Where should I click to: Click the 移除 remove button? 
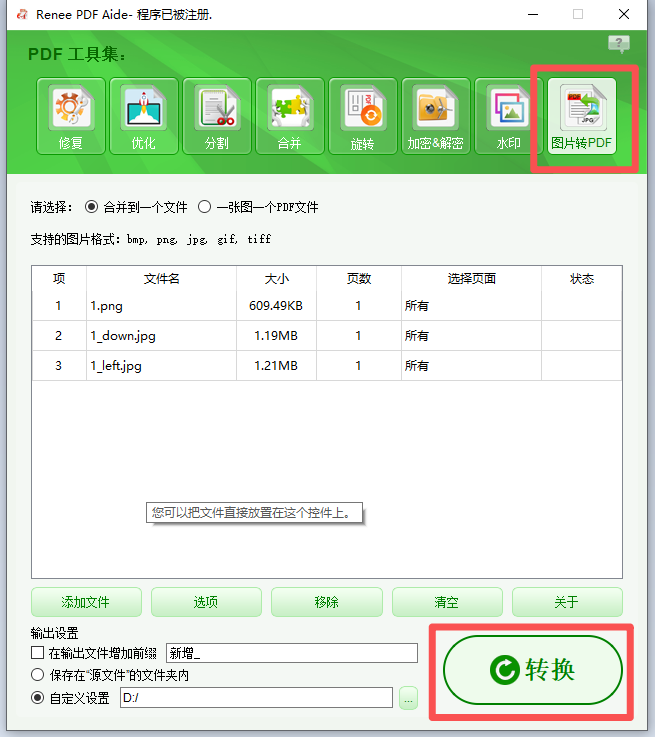click(327, 602)
